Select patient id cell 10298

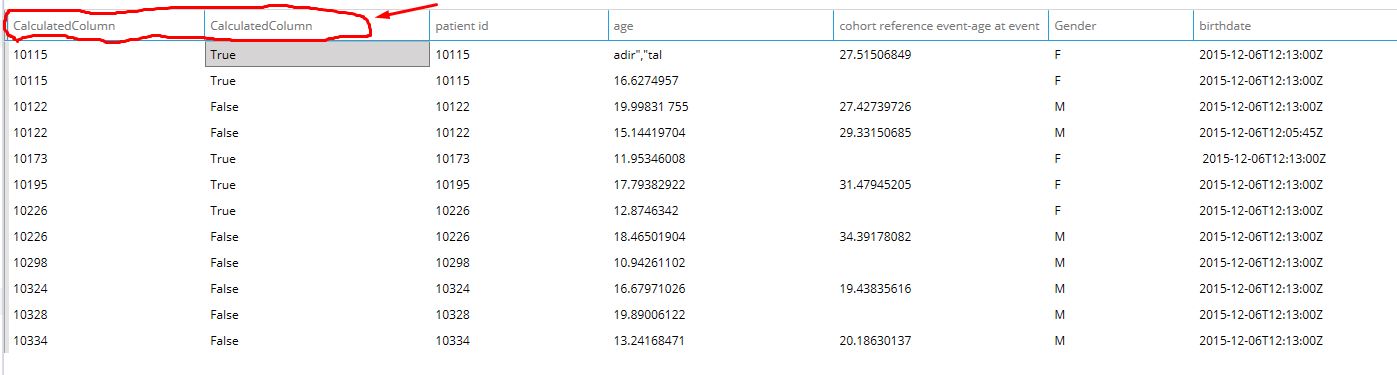[452, 263]
